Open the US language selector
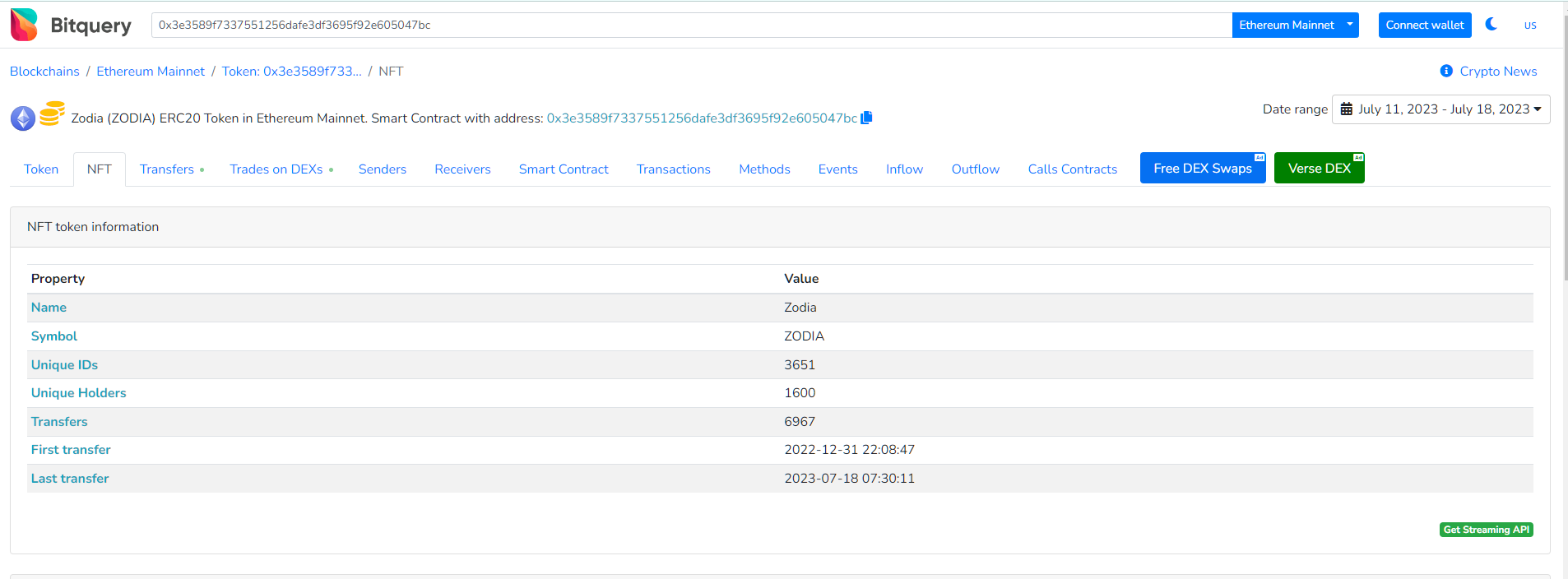1568x579 pixels. [1530, 25]
